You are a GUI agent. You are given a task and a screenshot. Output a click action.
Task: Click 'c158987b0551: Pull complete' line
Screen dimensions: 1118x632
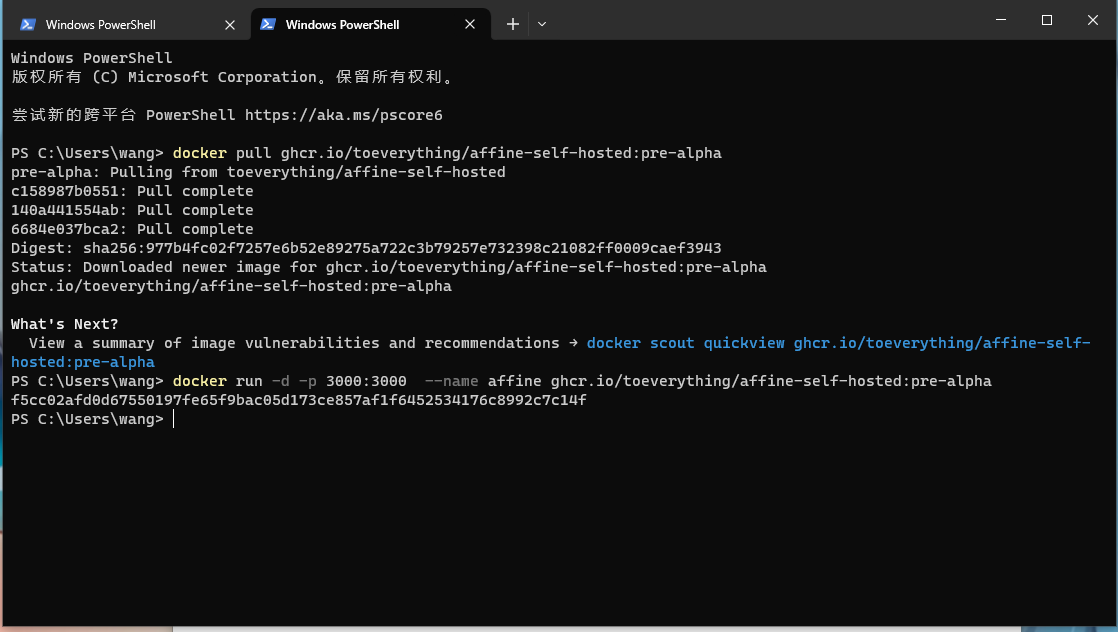(132, 190)
